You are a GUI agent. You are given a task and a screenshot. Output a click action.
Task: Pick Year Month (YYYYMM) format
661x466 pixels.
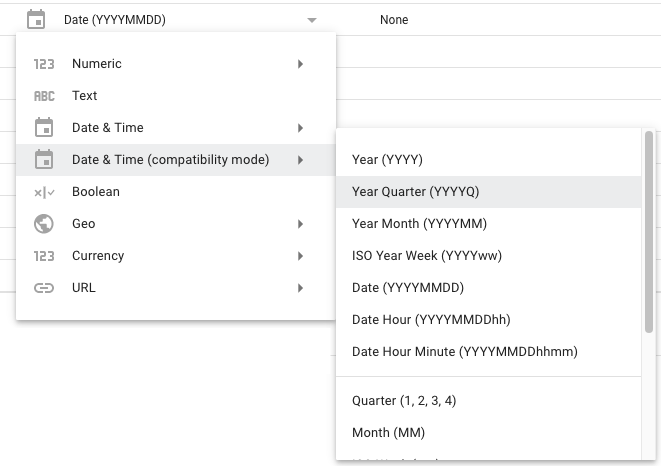[x=419, y=224]
